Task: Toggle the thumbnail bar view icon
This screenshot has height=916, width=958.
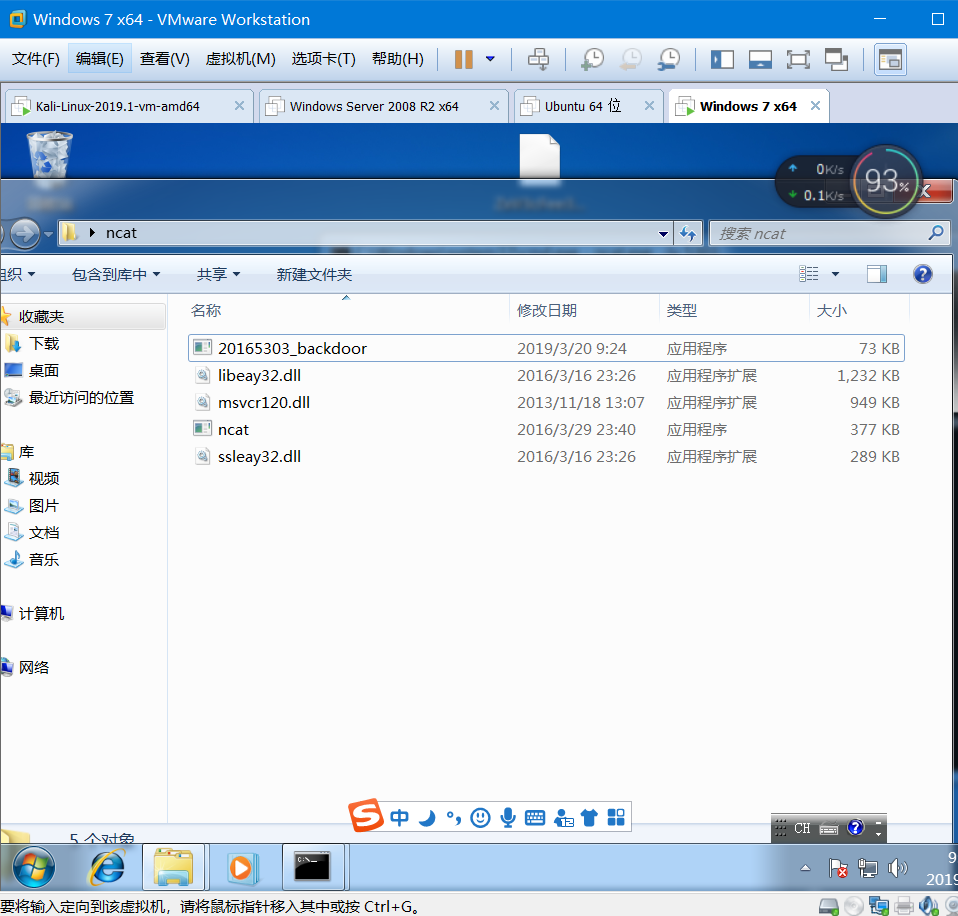Action: (760, 59)
